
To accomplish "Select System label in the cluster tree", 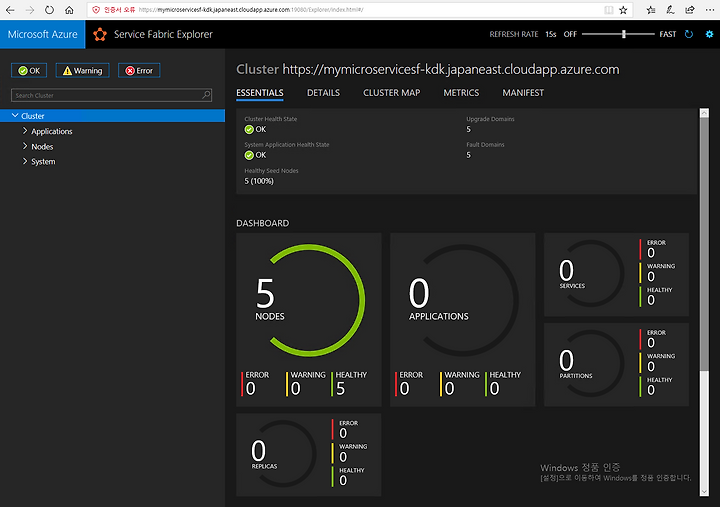I will (x=43, y=162).
